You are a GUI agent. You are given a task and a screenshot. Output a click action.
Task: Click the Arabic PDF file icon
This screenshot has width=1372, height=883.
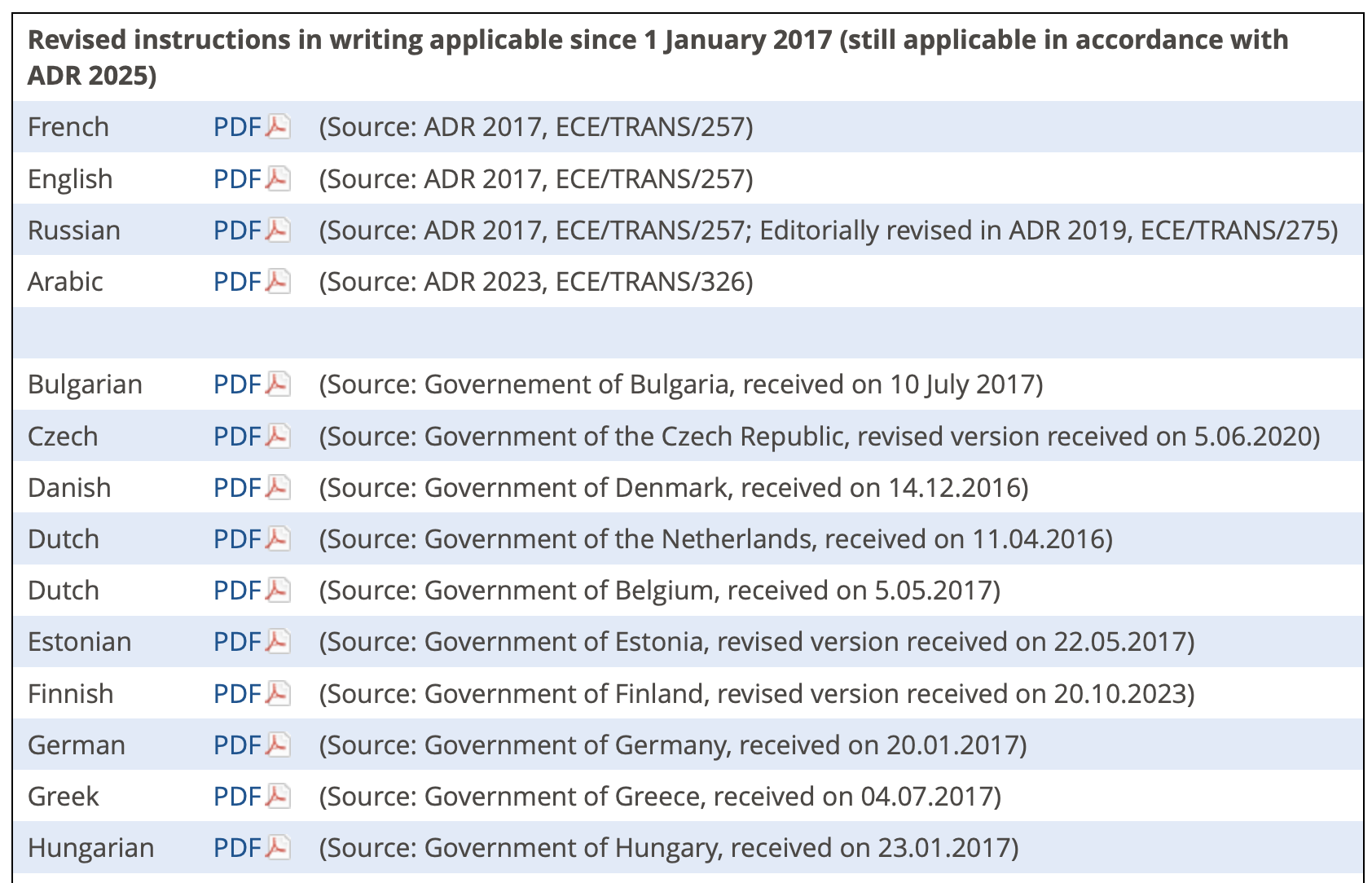[x=279, y=282]
